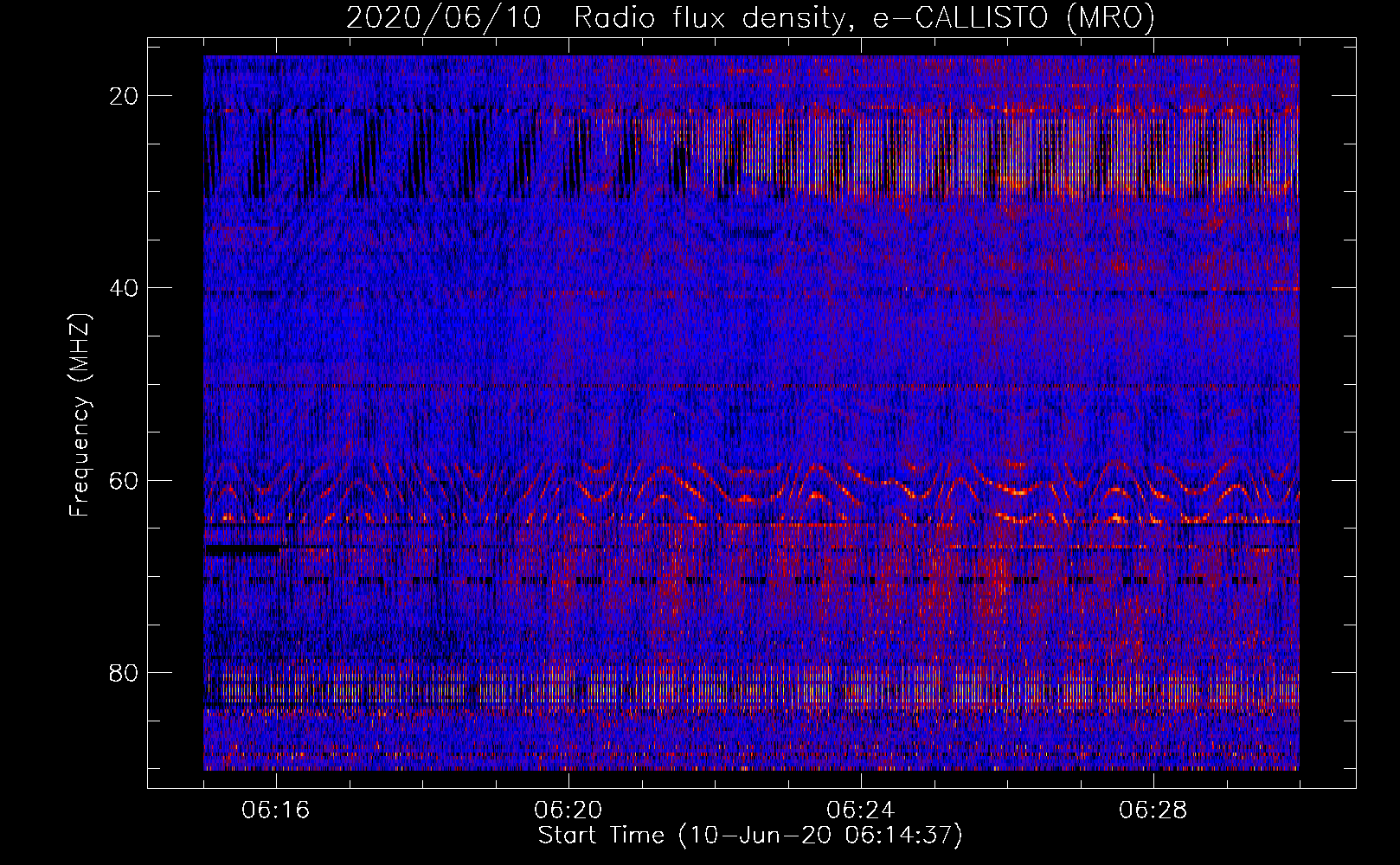Click the '80' frequency tick label

pos(125,672)
